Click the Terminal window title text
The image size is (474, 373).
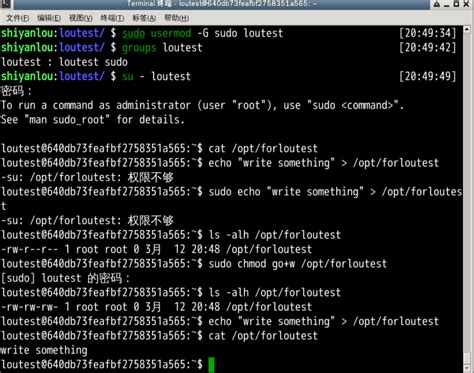pos(222,4)
